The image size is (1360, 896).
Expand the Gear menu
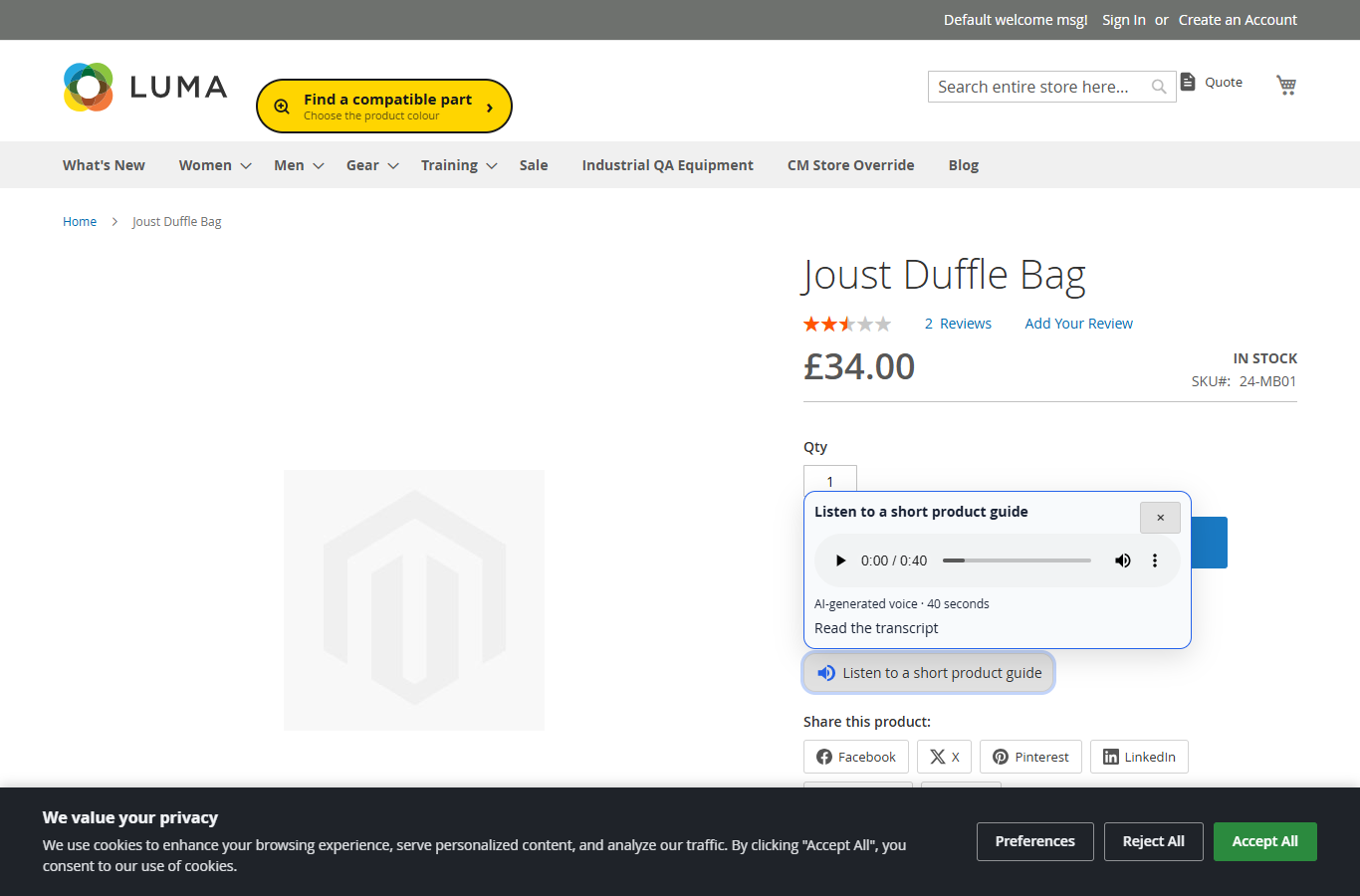tap(372, 165)
